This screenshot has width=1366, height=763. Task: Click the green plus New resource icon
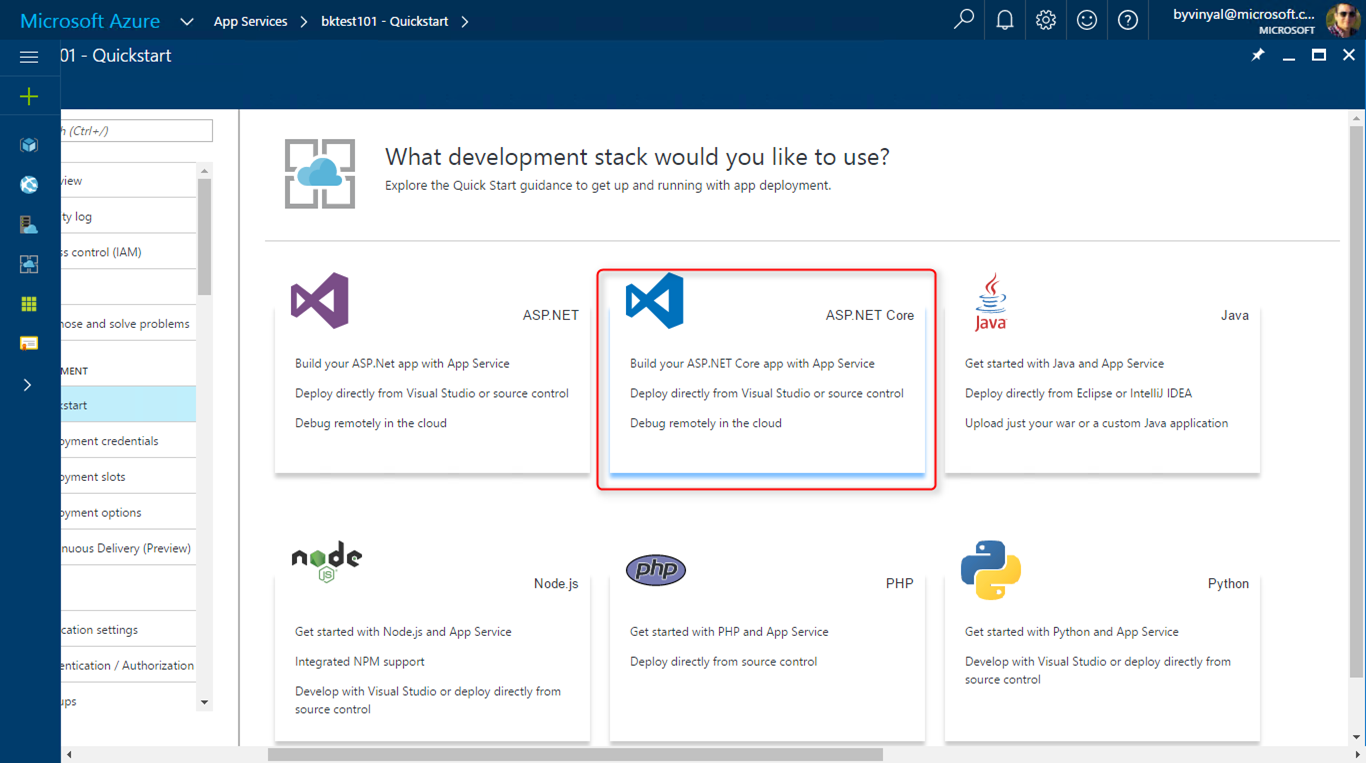tap(29, 97)
